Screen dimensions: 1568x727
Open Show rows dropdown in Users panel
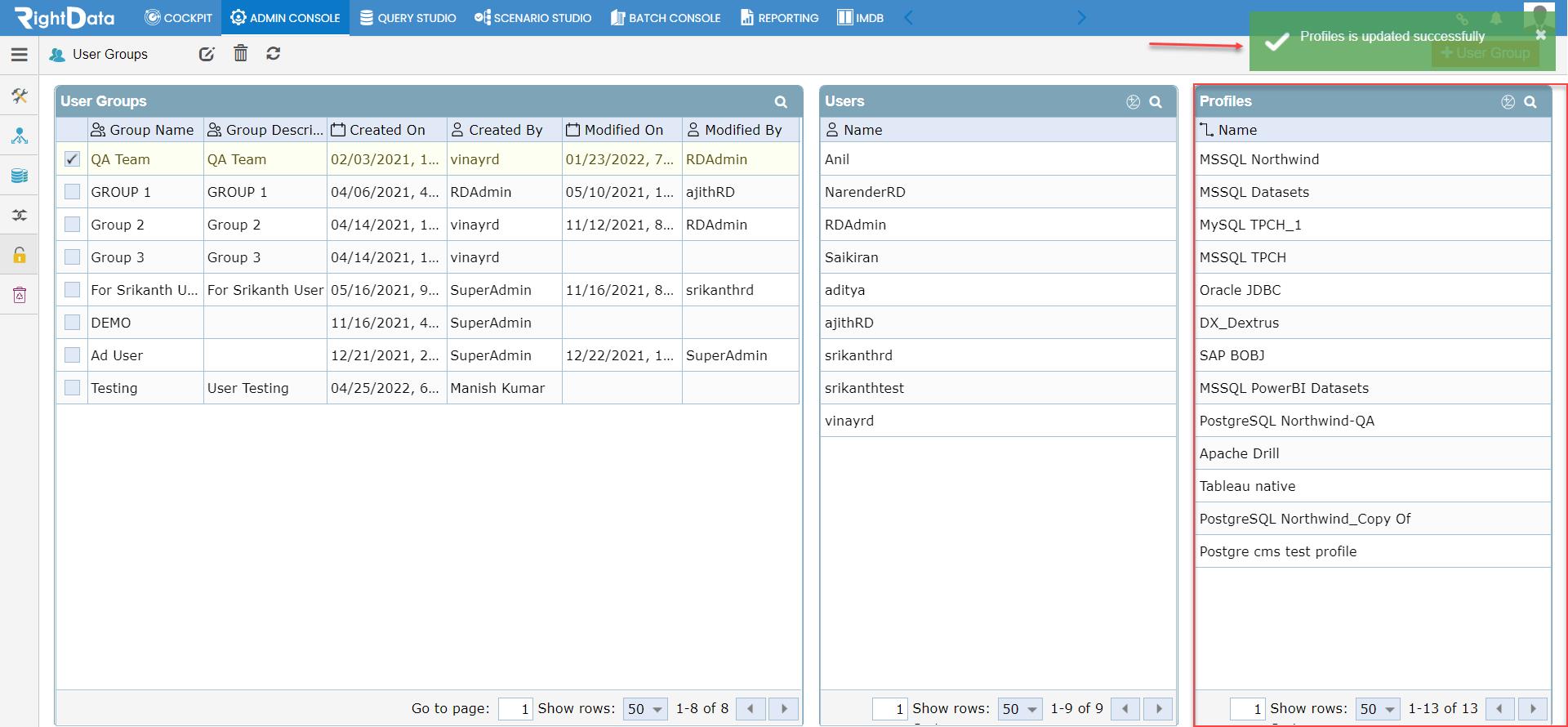(x=1020, y=709)
